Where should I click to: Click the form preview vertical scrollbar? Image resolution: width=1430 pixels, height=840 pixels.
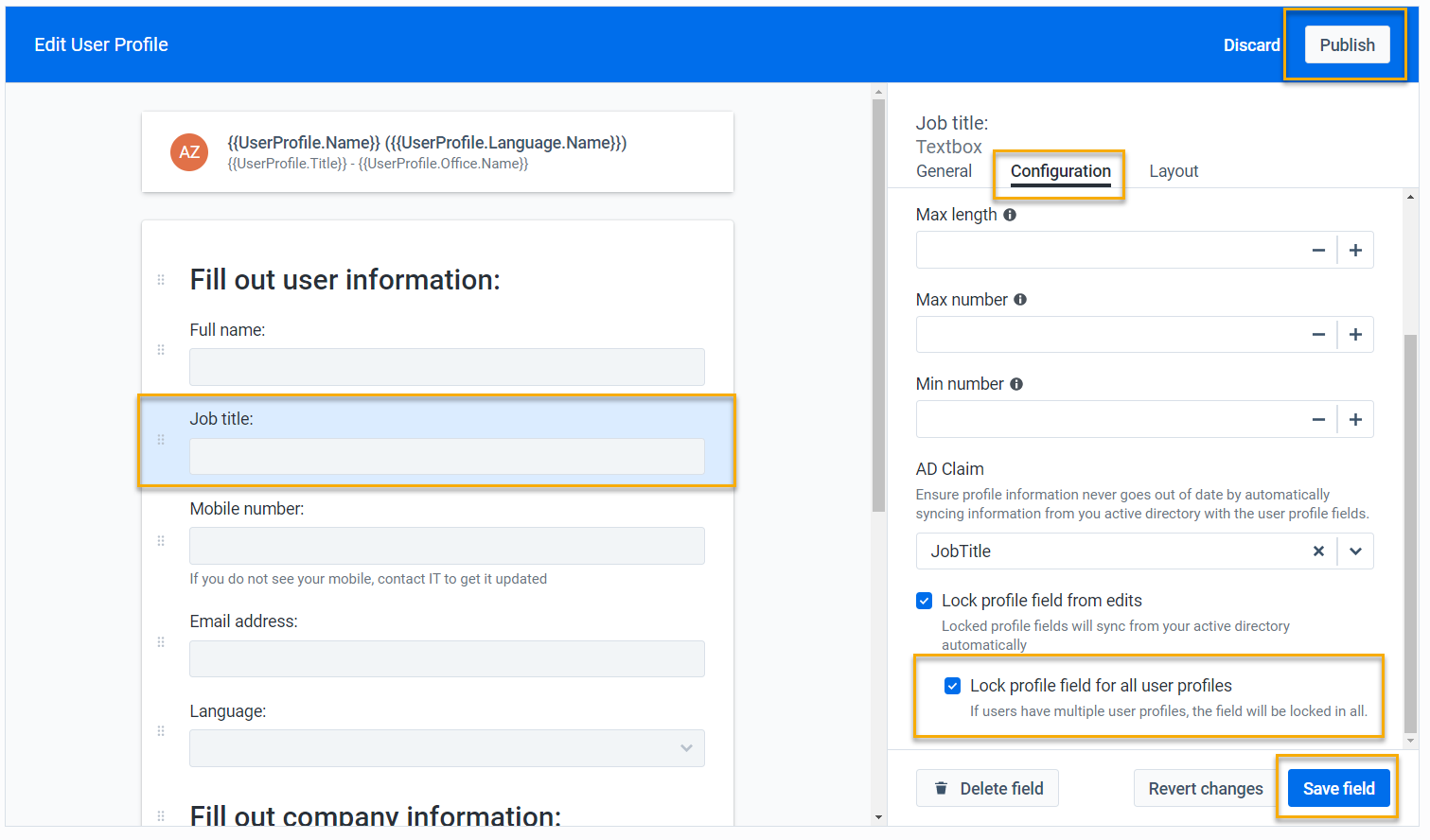click(x=878, y=306)
